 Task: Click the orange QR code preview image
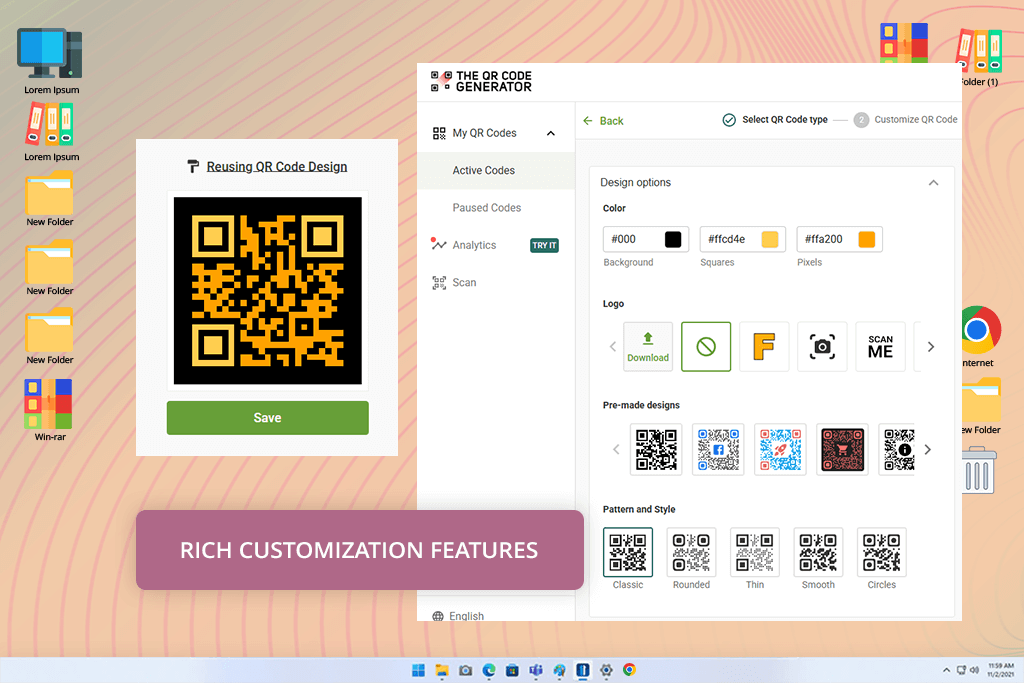click(268, 291)
